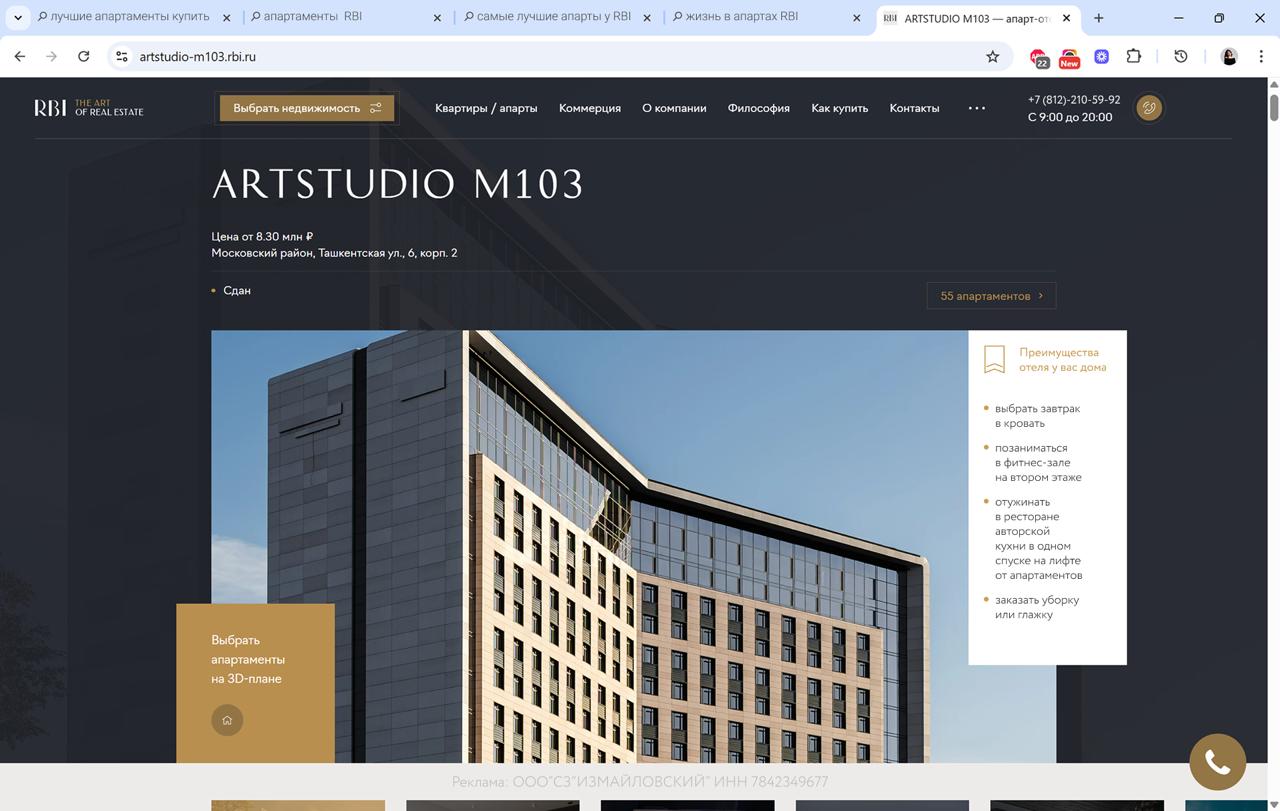The height and width of the screenshot is (811, 1280).
Task: Click the 'выбрать завтрак в кровать' bullet
Action: (1037, 416)
